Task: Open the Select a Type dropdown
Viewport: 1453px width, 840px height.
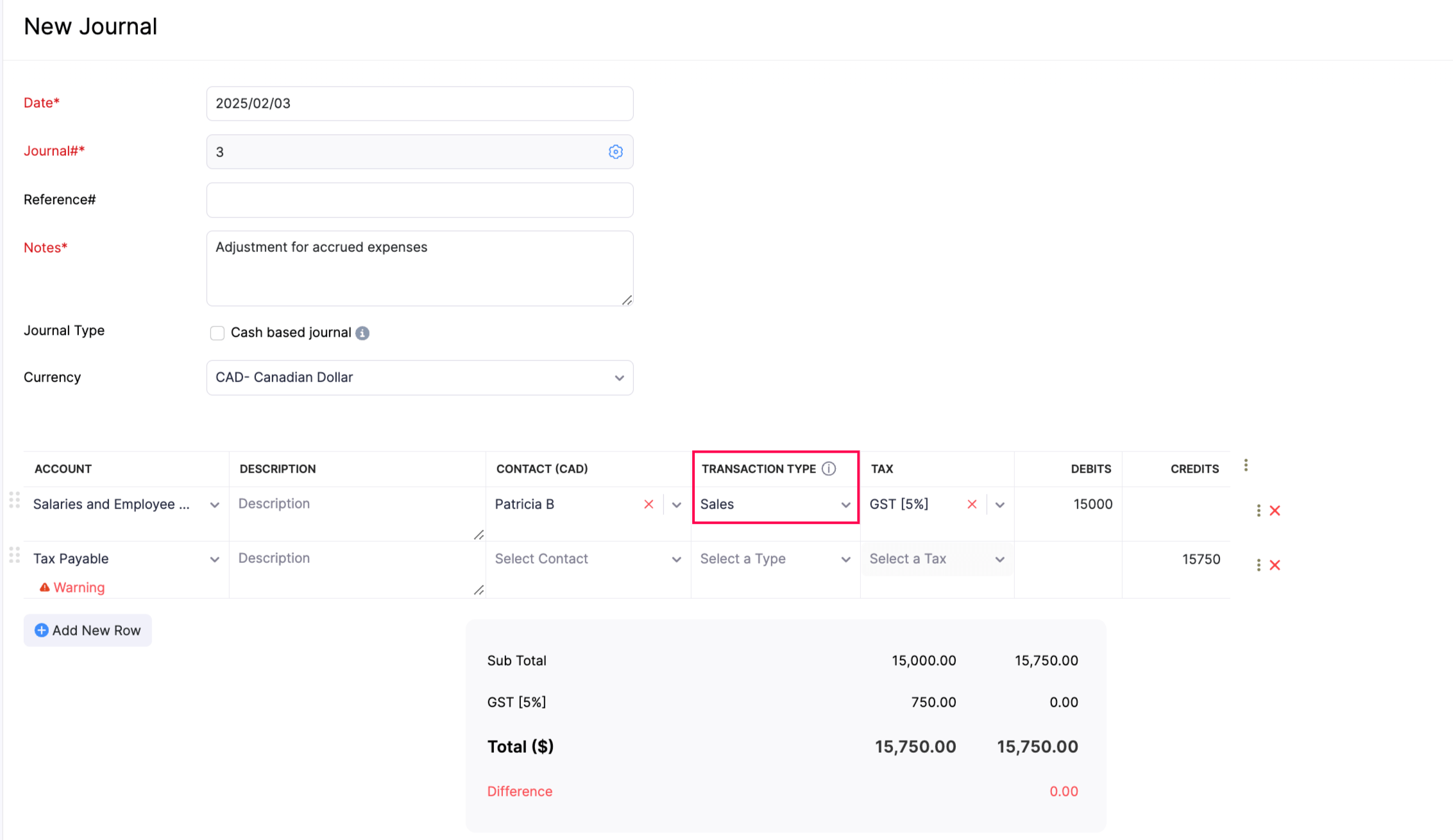Action: tap(775, 559)
